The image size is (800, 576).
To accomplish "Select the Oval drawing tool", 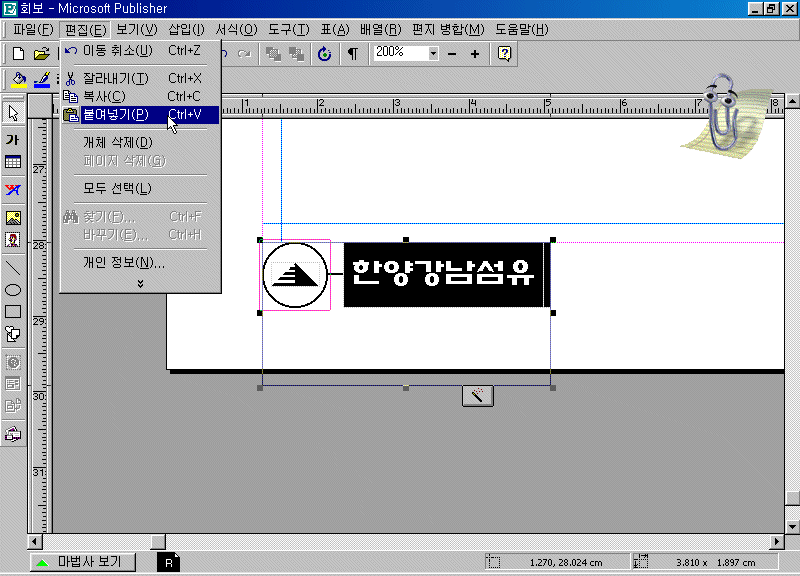I will point(13,290).
